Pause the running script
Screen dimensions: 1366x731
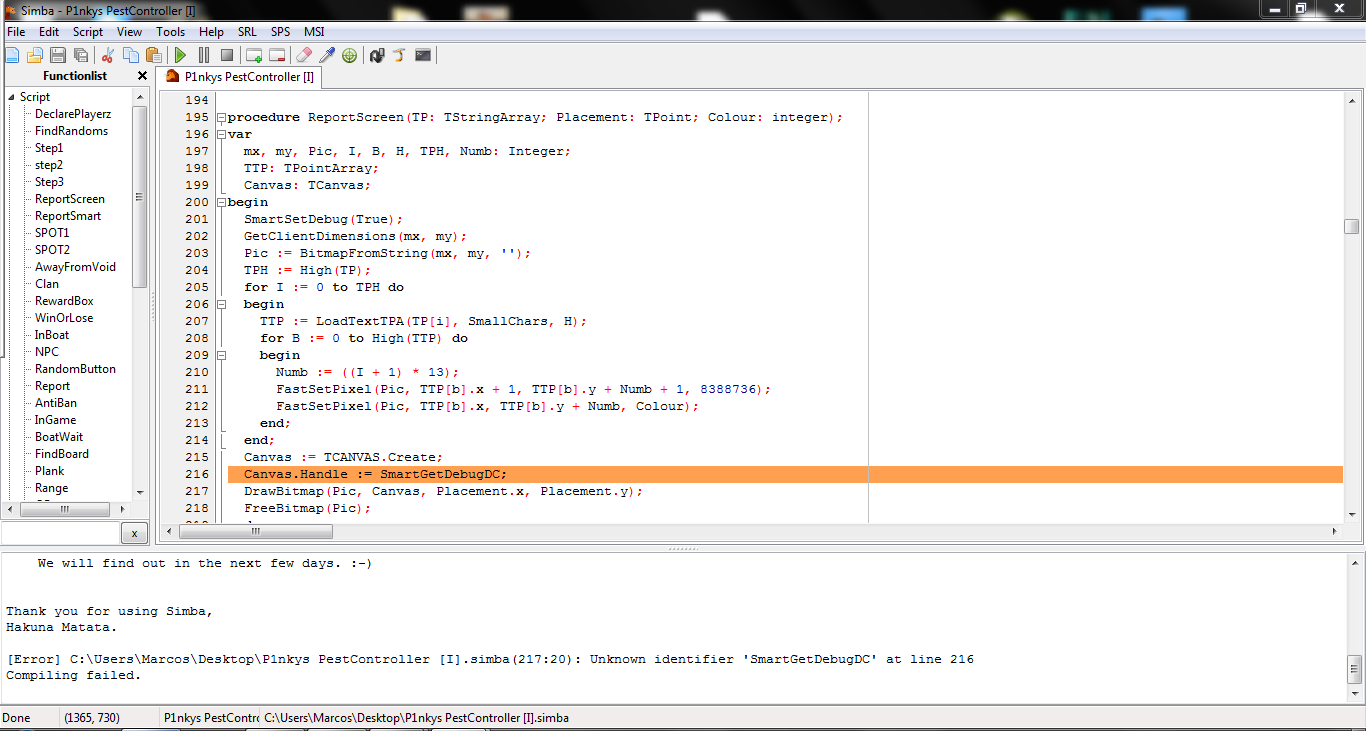click(x=204, y=55)
